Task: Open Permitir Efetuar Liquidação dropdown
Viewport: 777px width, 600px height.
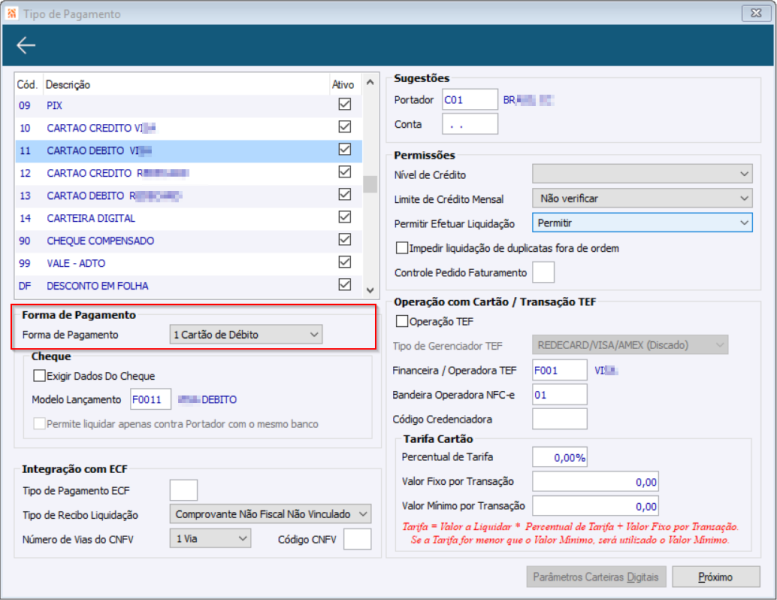Action: [642, 223]
